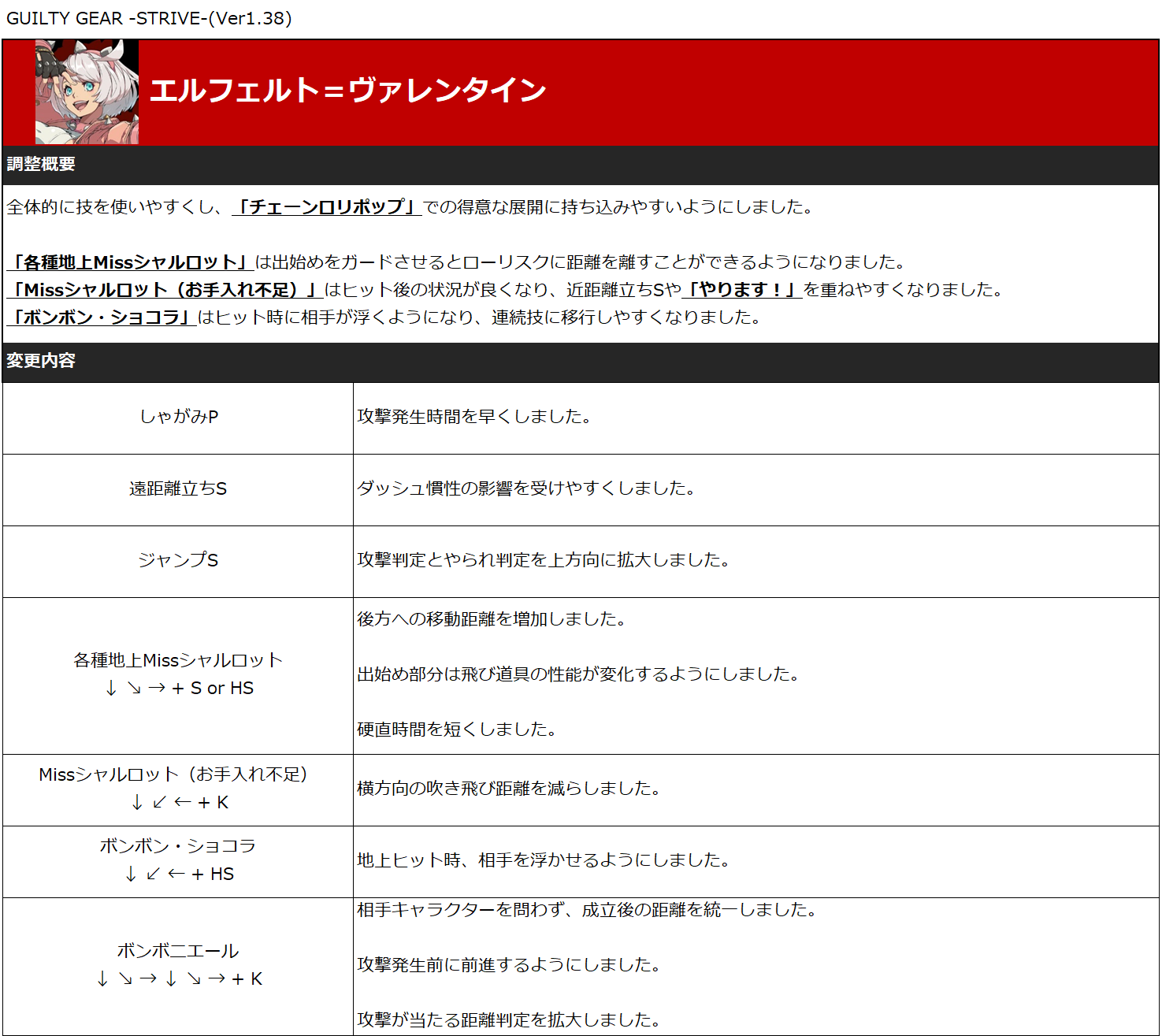Click 成立後の距離を統一しました text line

(587, 910)
